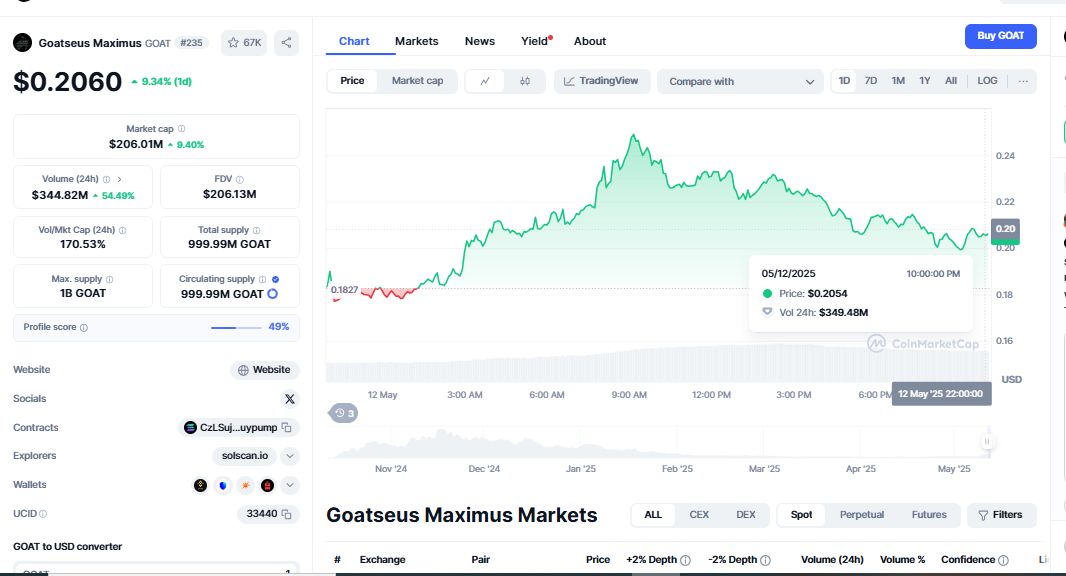Open the TradingView chart view

(x=602, y=81)
